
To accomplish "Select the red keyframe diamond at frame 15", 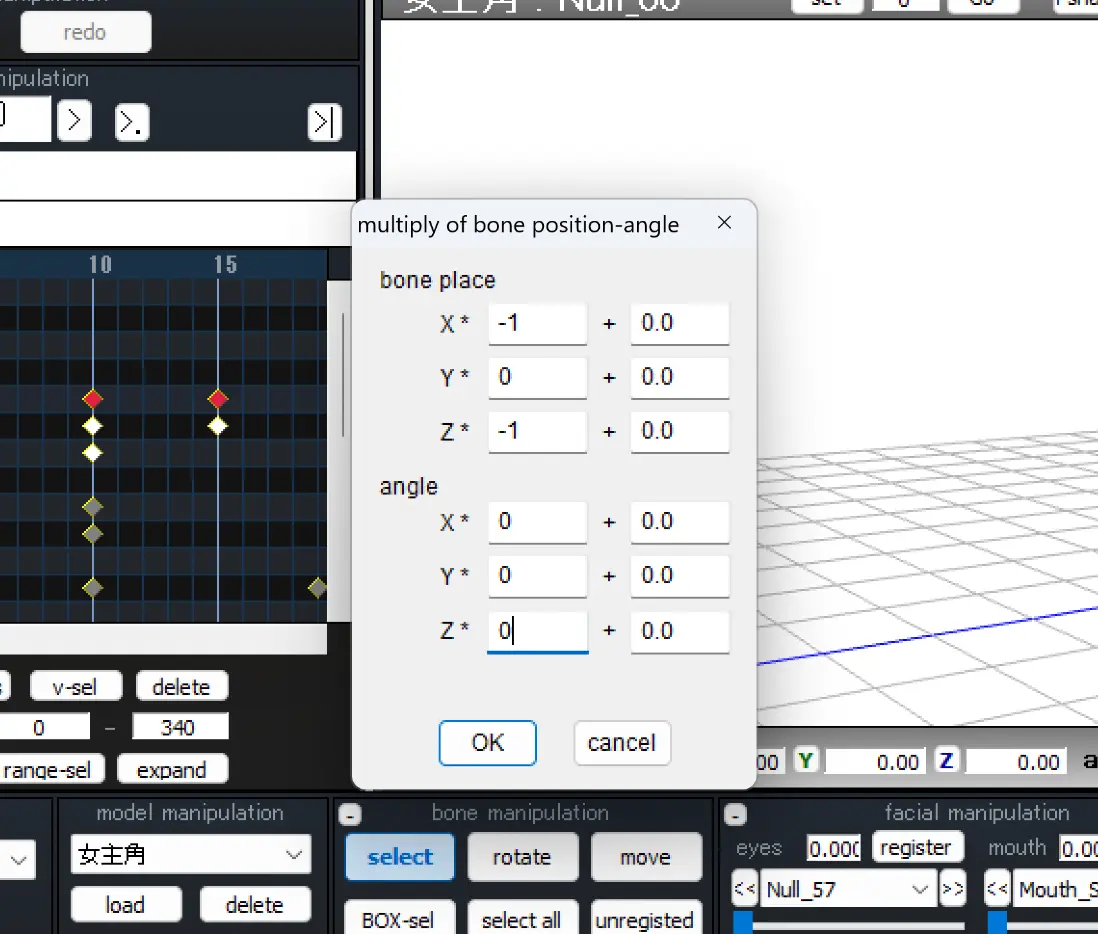I will pyautogui.click(x=218, y=399).
